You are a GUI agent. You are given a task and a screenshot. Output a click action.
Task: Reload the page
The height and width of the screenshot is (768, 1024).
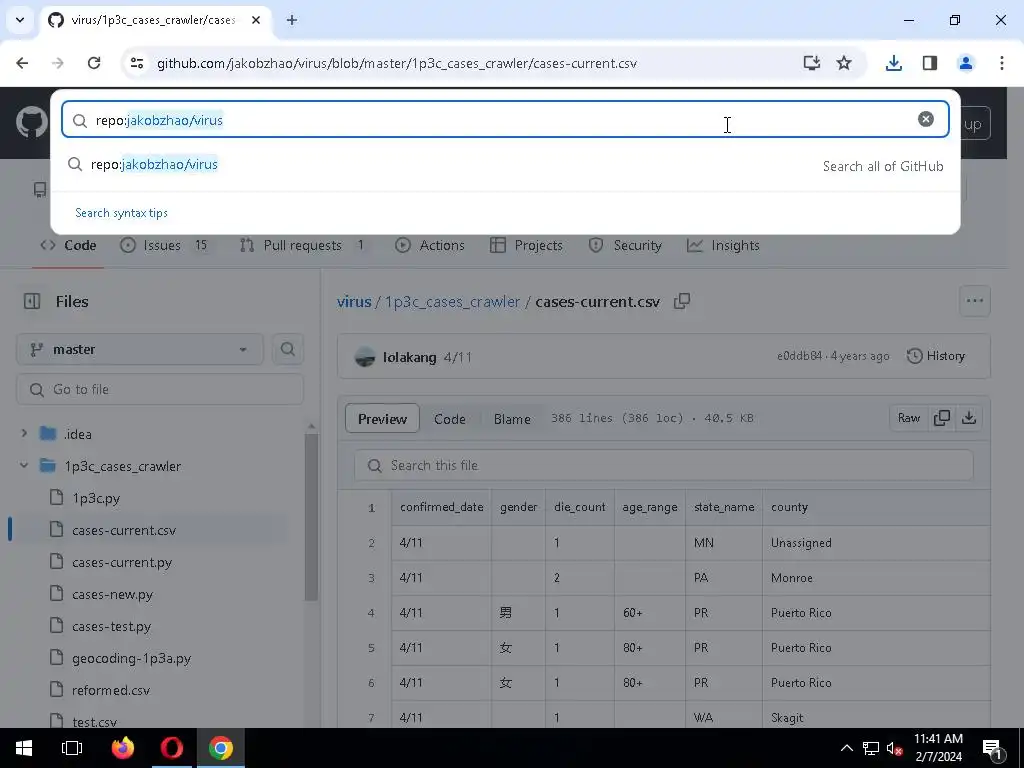coord(94,63)
